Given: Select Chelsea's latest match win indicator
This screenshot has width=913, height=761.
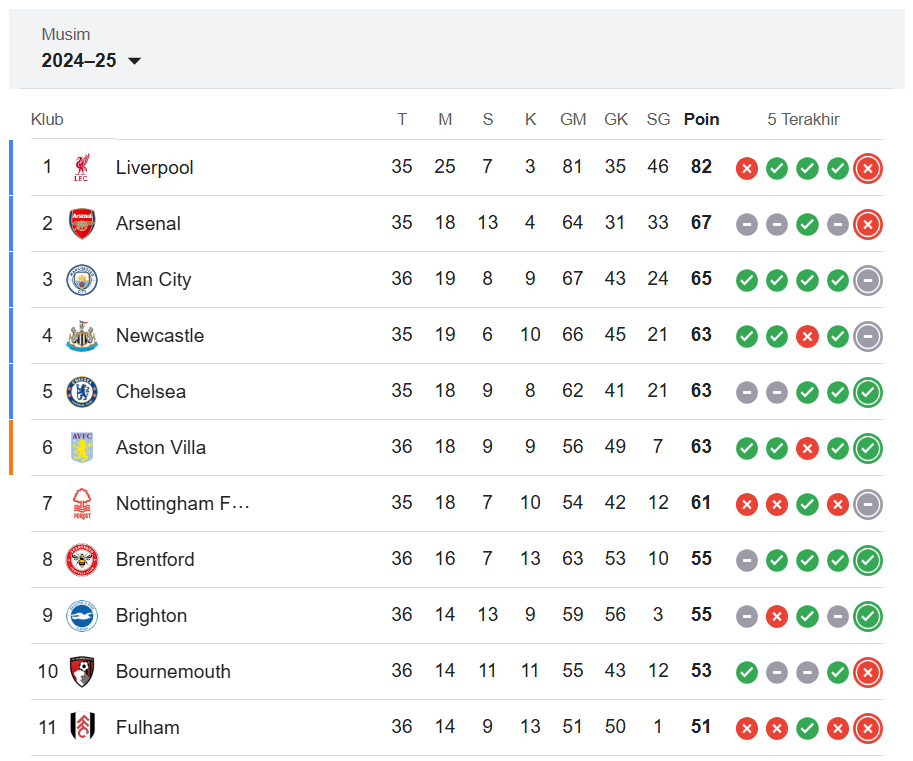Looking at the screenshot, I should pos(868,392).
